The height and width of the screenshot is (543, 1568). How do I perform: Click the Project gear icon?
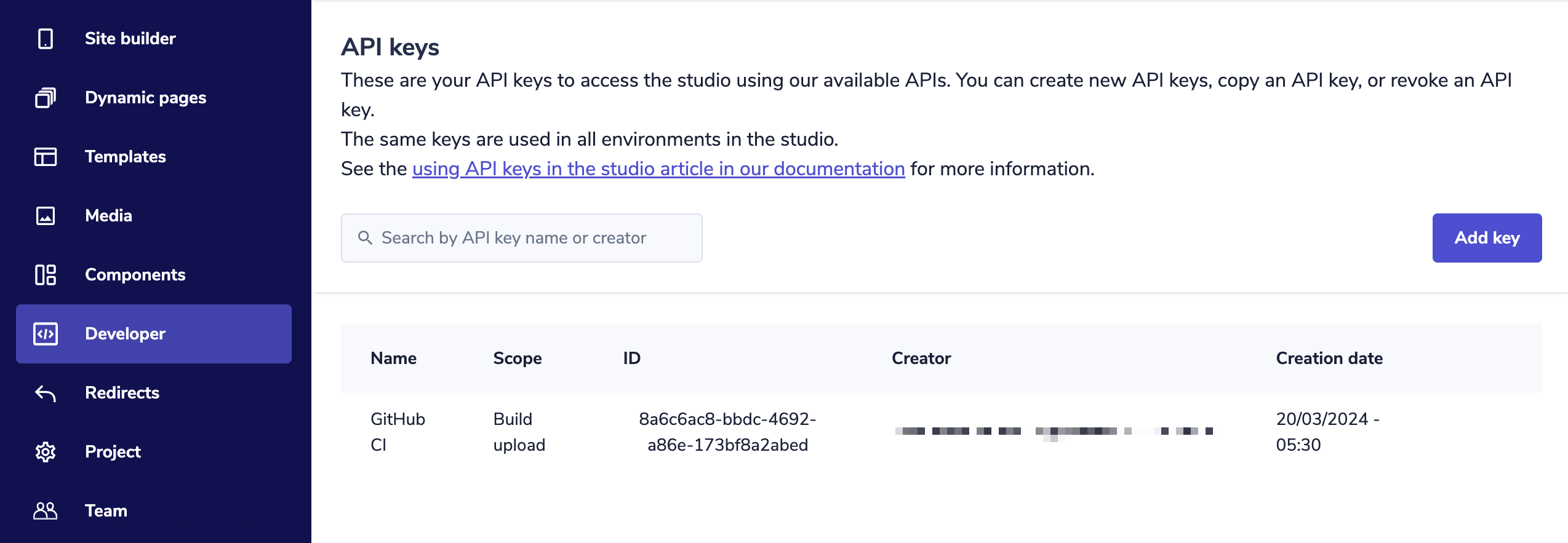(45, 452)
